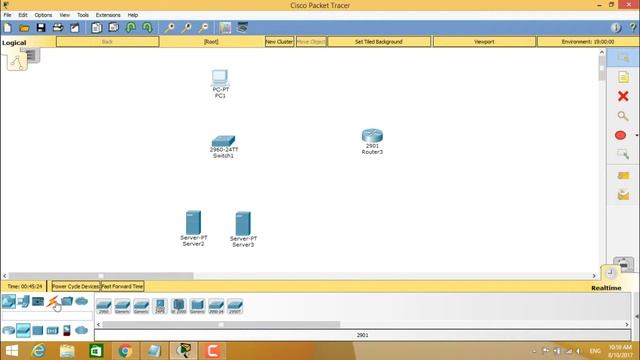Click the [Root] navigation button
Screen dimensions: 640x360
[x=211, y=42]
